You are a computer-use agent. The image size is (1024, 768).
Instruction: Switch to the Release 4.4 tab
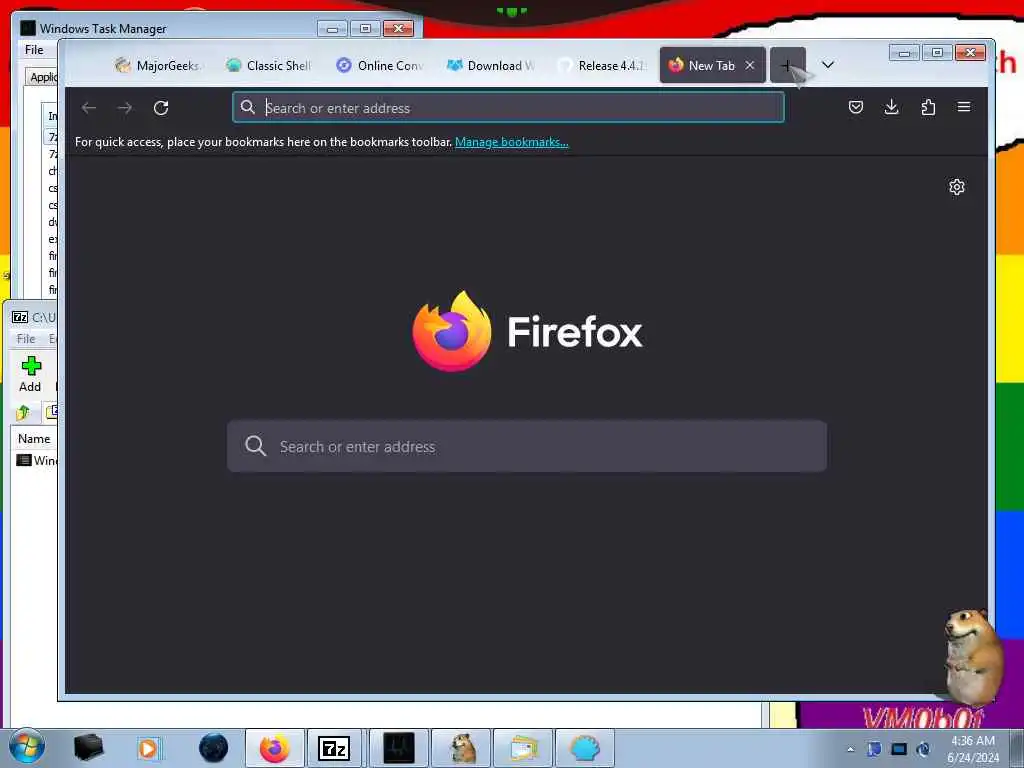click(x=601, y=65)
